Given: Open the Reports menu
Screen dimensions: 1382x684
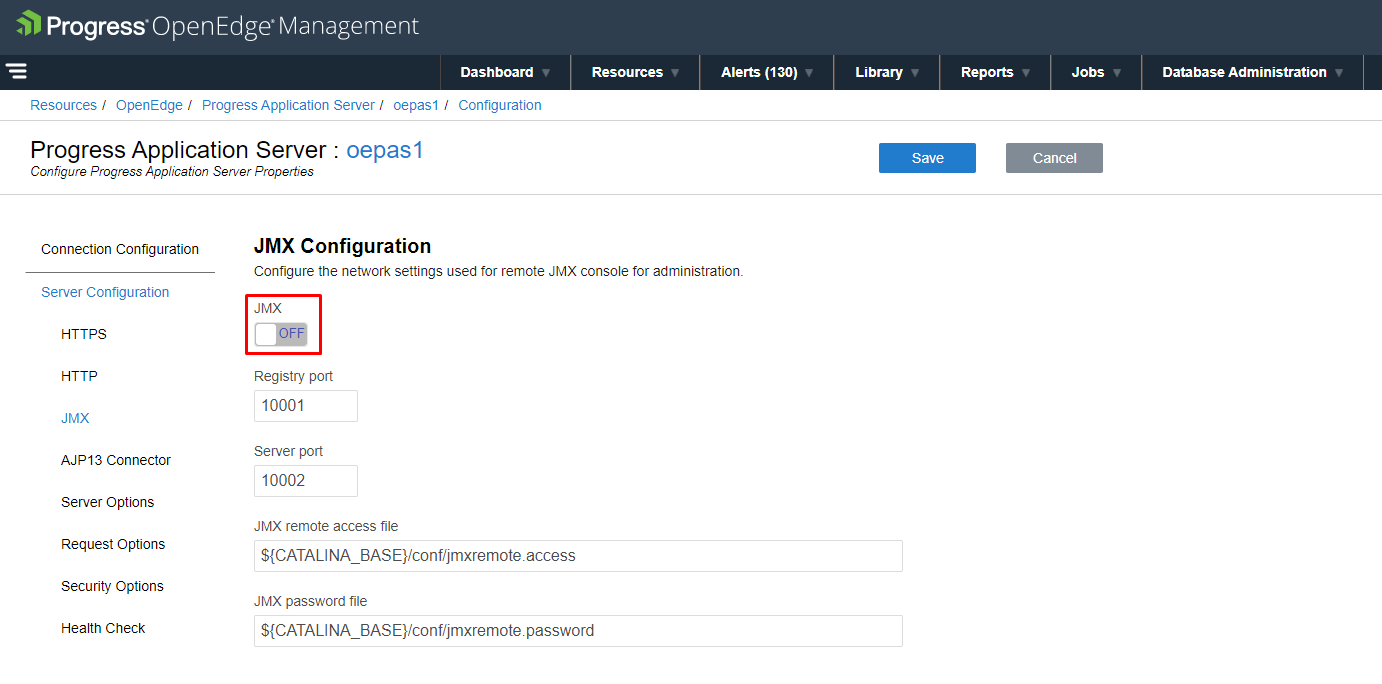Looking at the screenshot, I should click(x=995, y=72).
